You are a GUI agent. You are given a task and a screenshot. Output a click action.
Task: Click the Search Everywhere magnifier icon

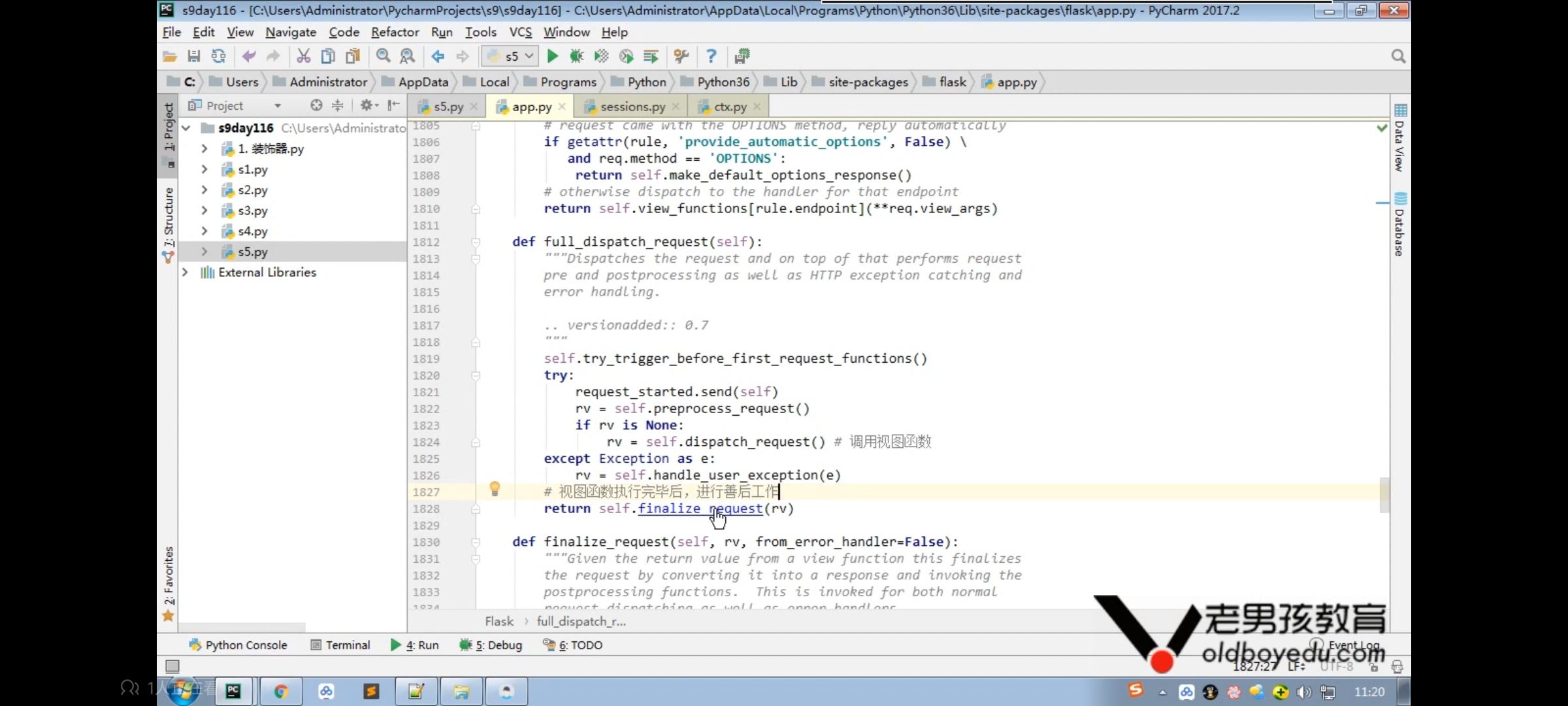click(1397, 56)
